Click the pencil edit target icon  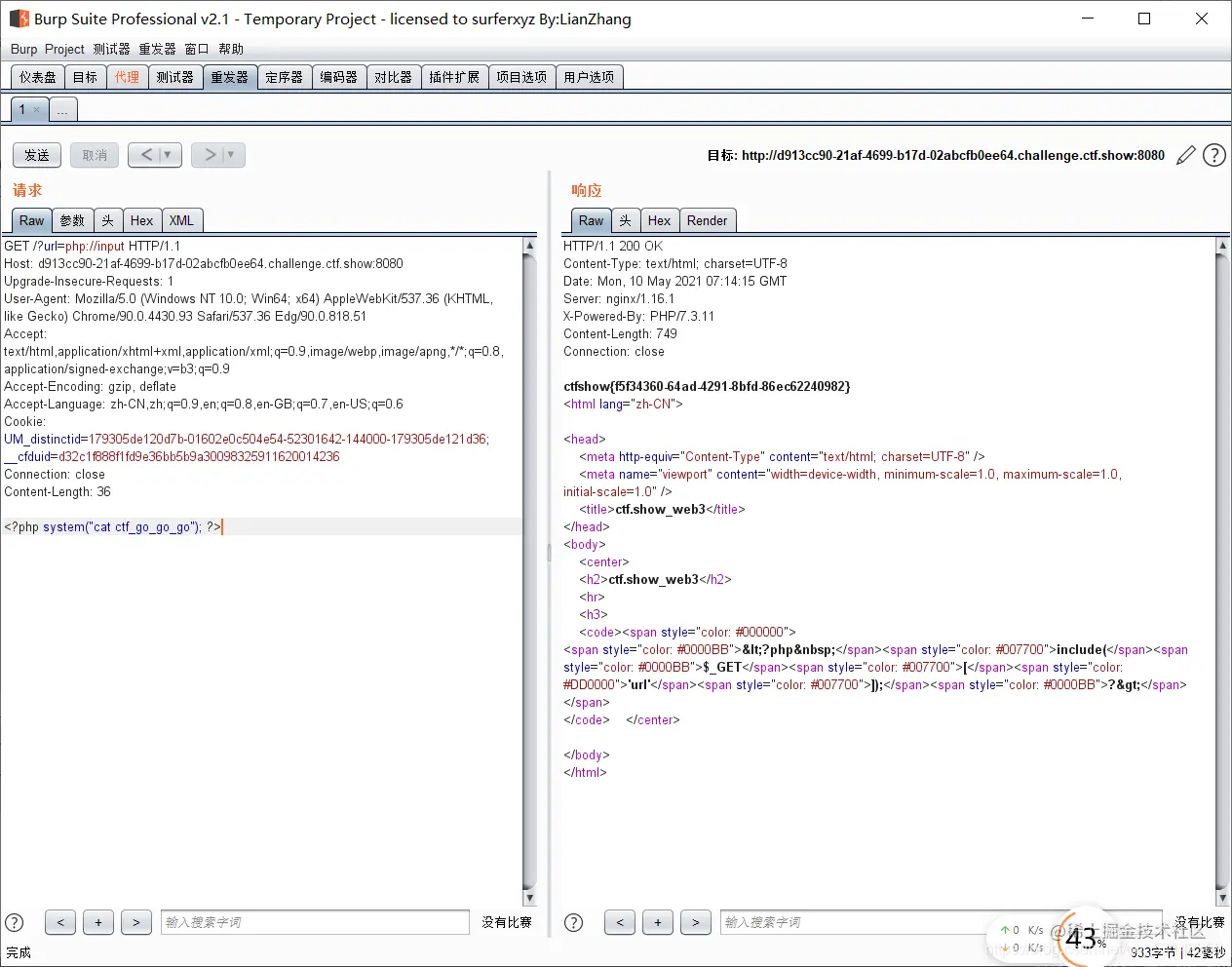[1186, 155]
